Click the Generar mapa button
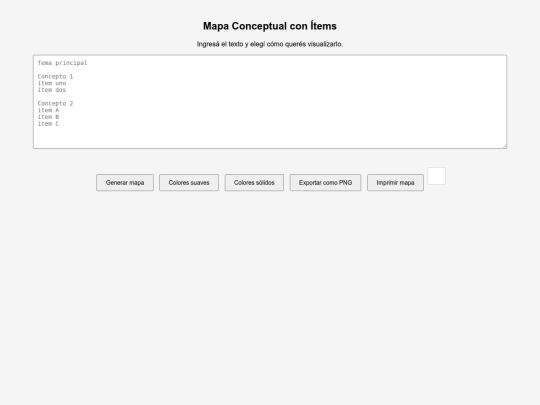The height and width of the screenshot is (405, 540). [x=125, y=183]
